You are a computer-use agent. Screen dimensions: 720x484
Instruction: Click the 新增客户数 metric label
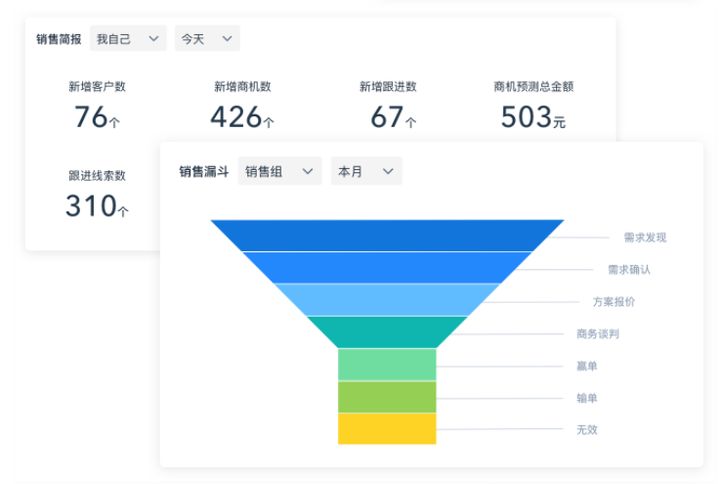coord(97,86)
